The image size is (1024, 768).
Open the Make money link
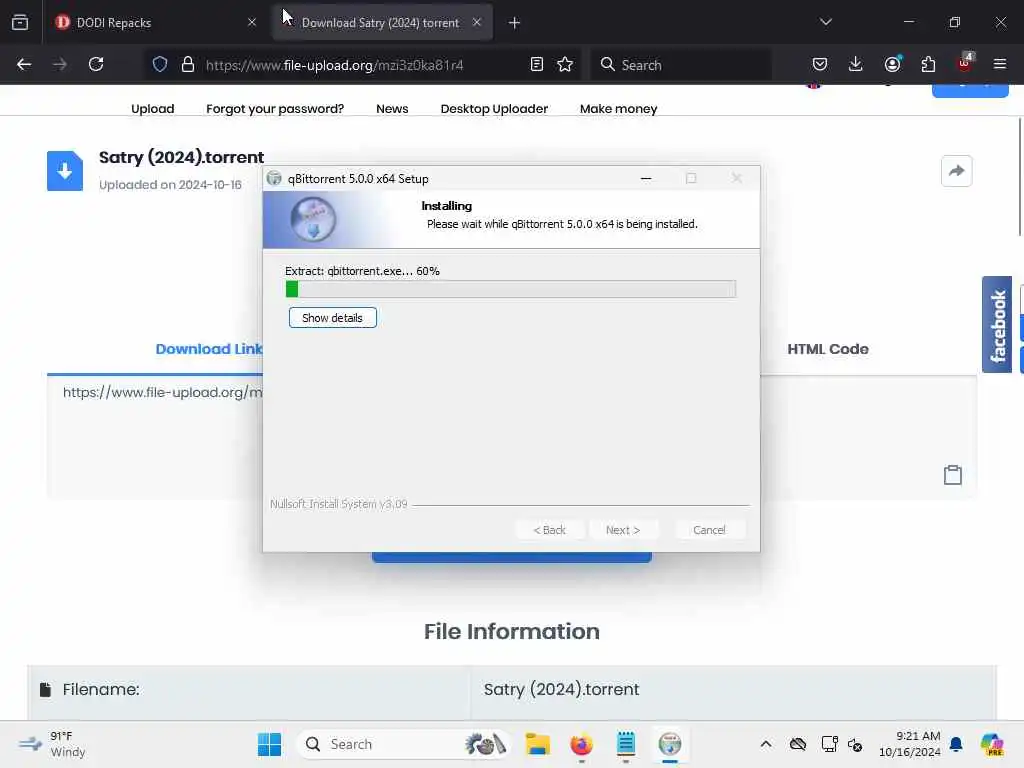tap(618, 109)
